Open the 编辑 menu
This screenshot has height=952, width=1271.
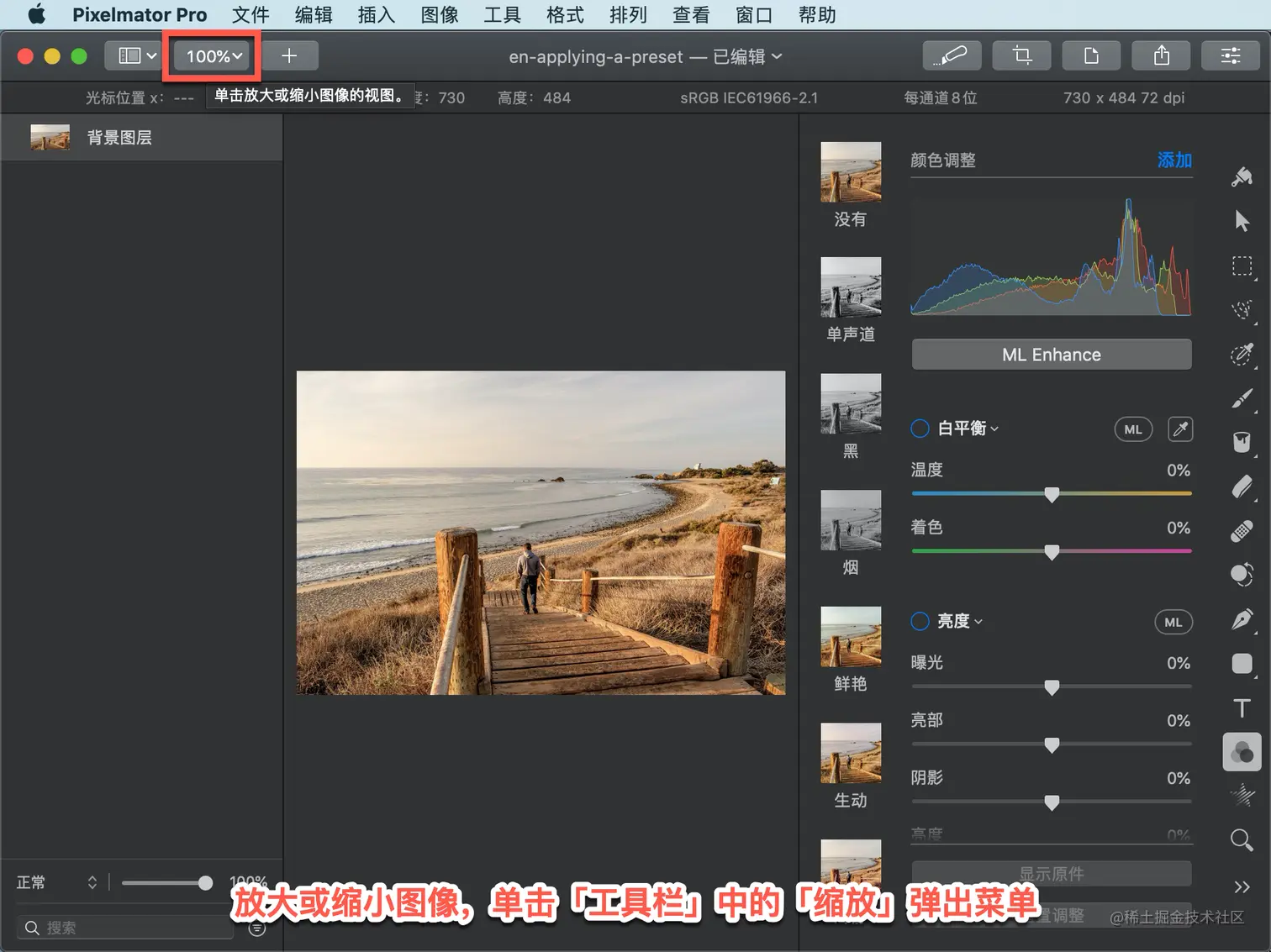pyautogui.click(x=314, y=15)
